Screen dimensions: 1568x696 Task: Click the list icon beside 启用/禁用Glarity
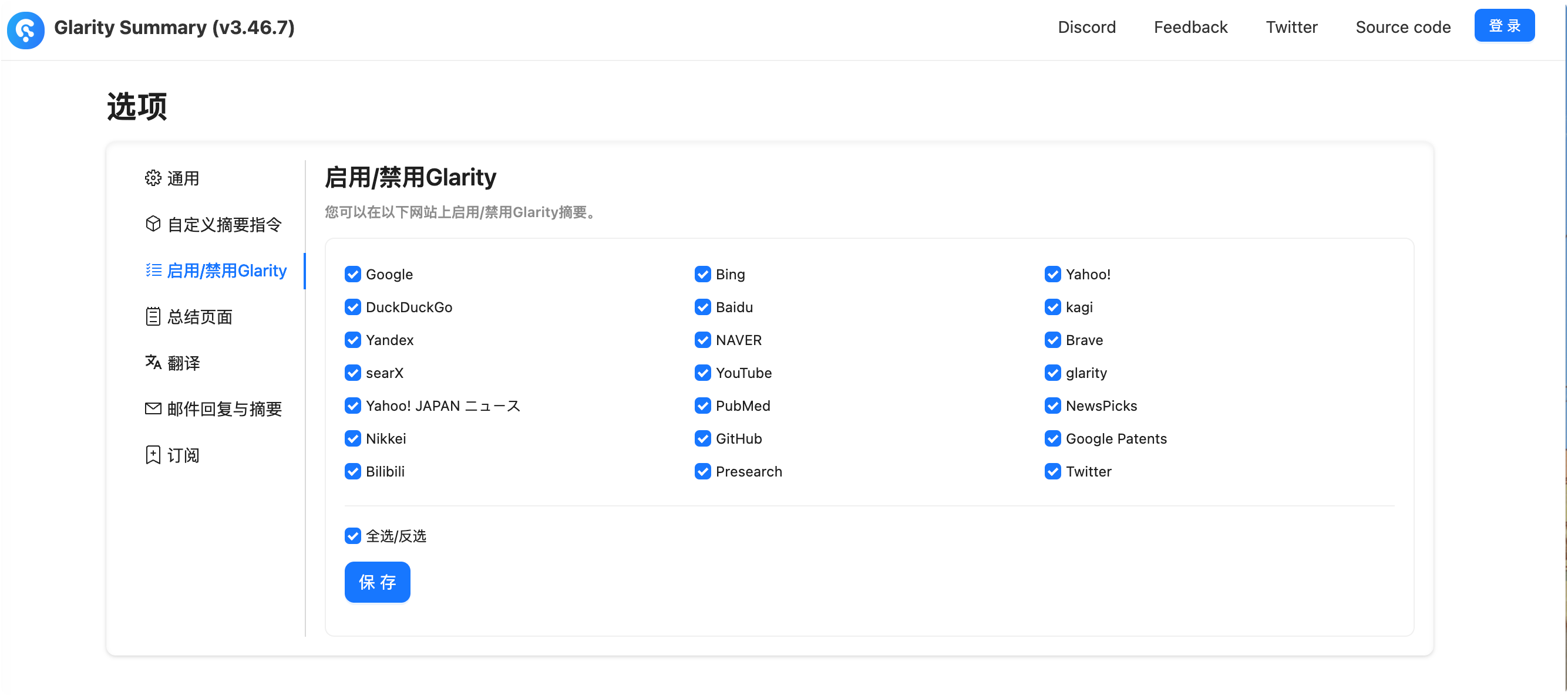(153, 270)
